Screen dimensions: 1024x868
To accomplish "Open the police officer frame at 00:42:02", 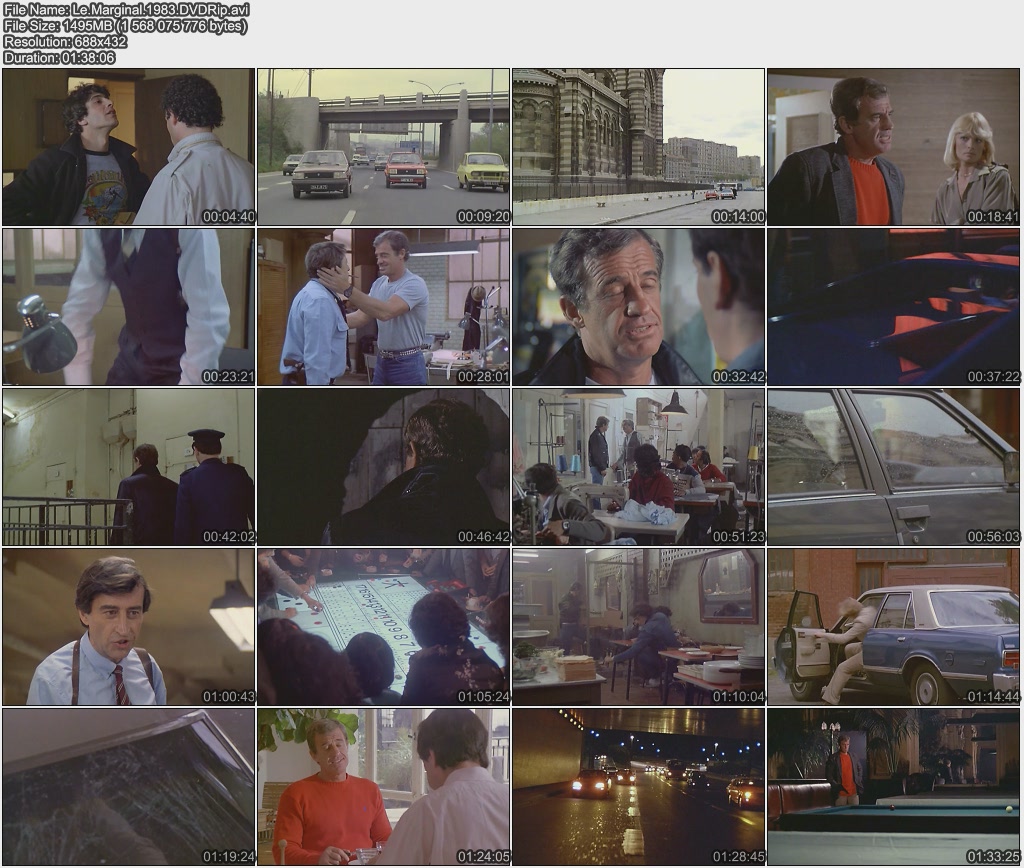I will point(129,467).
